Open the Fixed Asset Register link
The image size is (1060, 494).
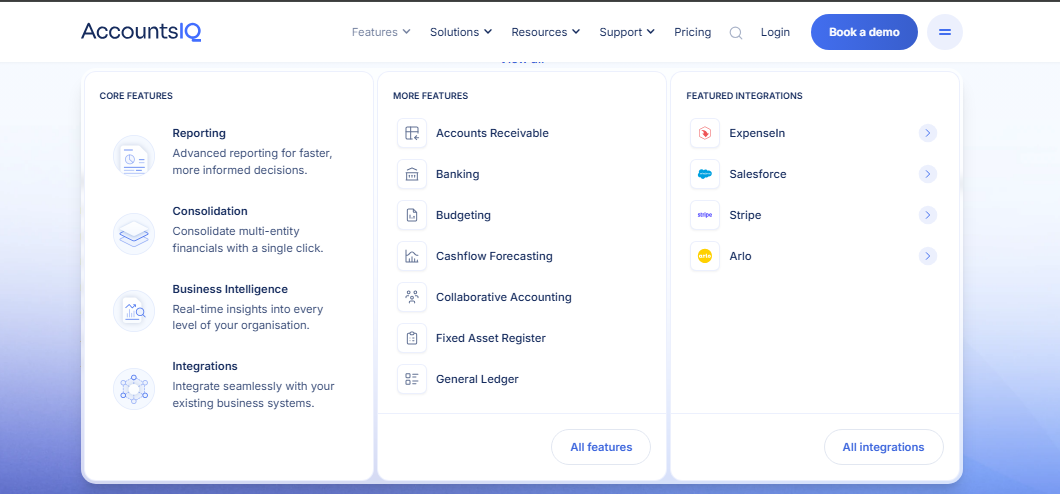click(x=491, y=338)
